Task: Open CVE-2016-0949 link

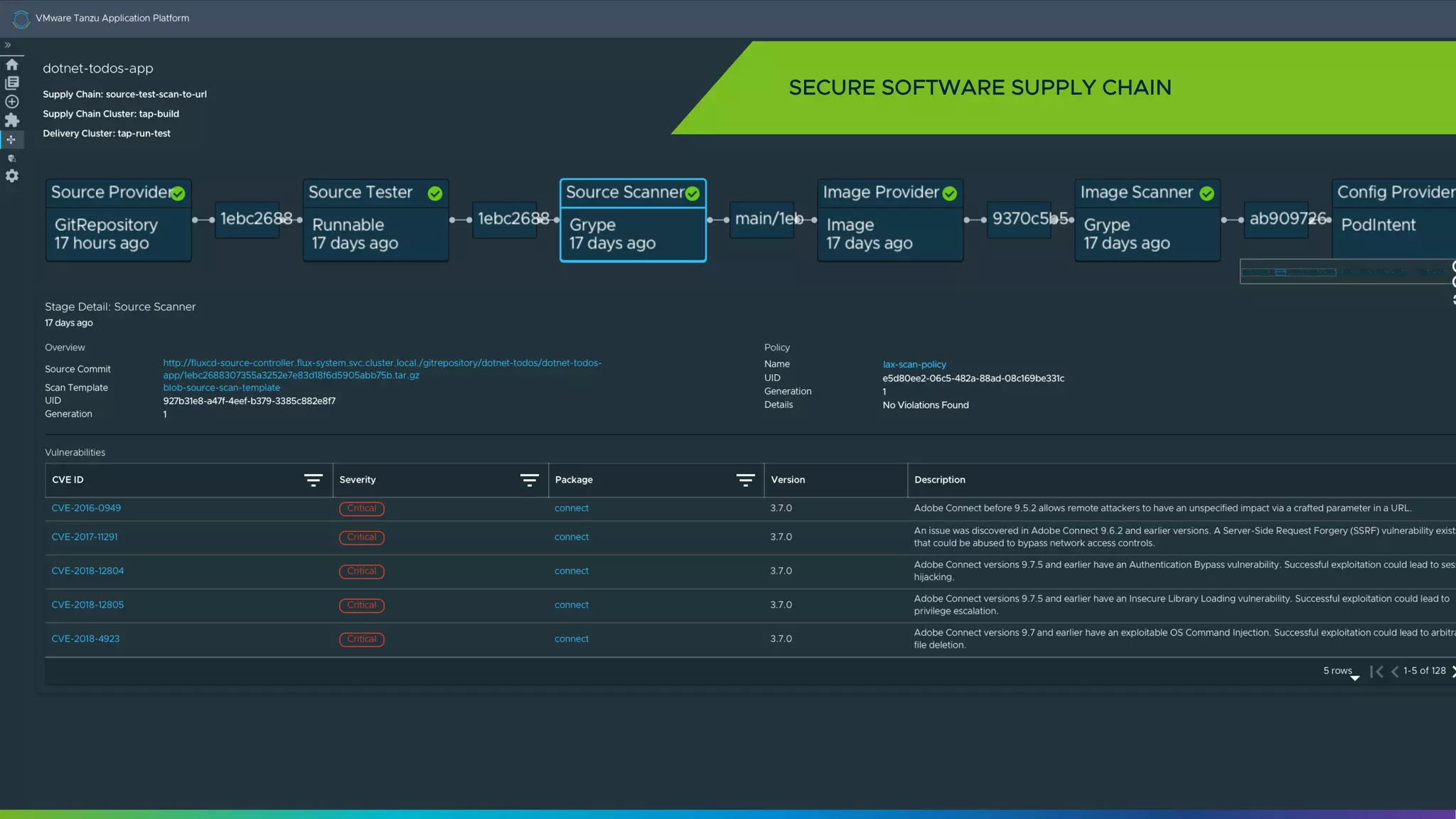Action: [x=86, y=508]
